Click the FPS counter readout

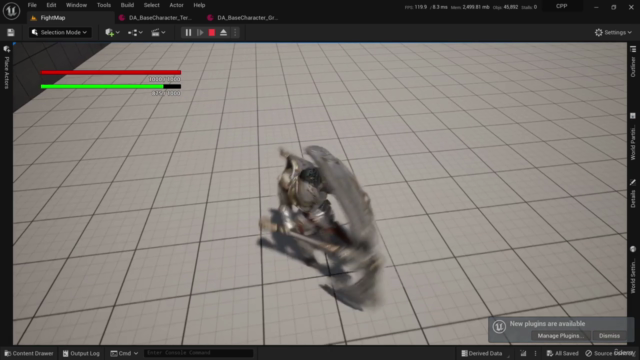pos(426,7)
